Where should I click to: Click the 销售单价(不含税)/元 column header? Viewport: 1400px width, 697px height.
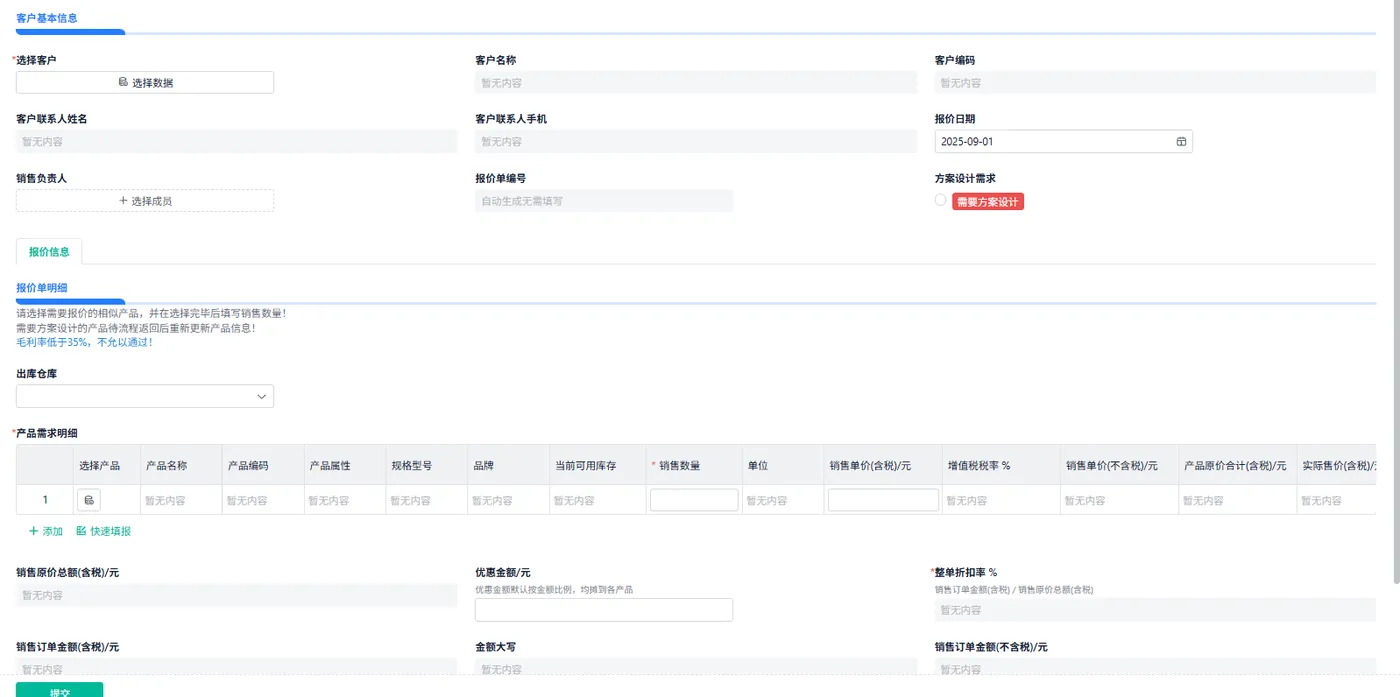pyautogui.click(x=1119, y=466)
